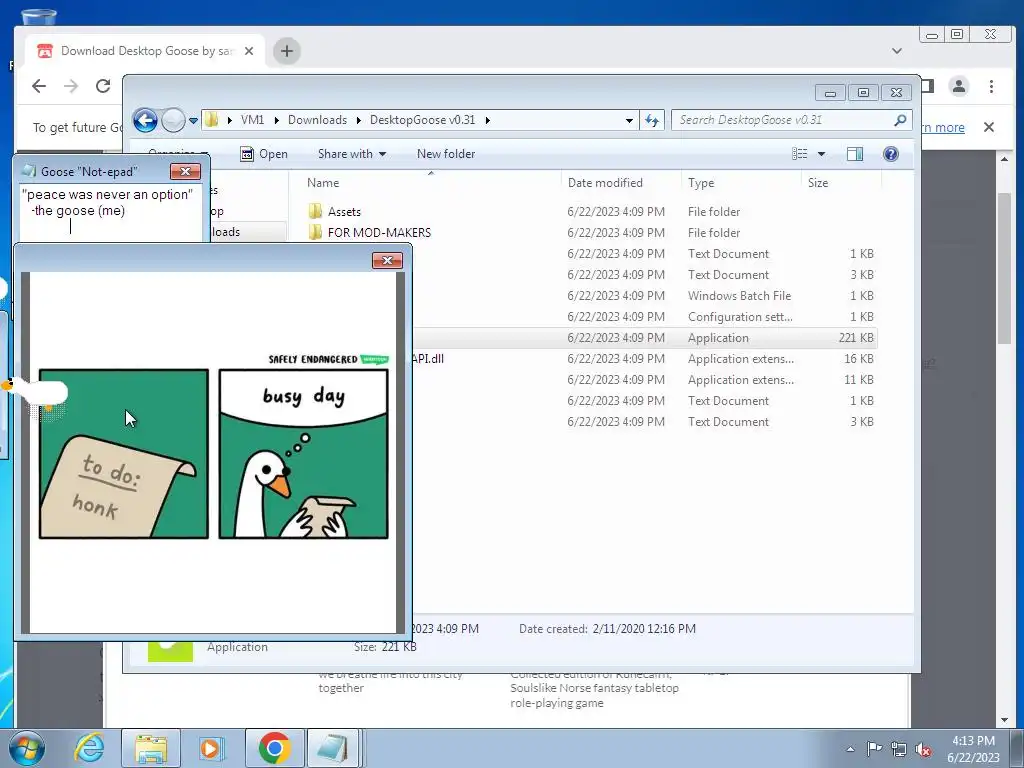Launch Internet Explorer from the taskbar
This screenshot has height=768, width=1024.
(x=89, y=748)
